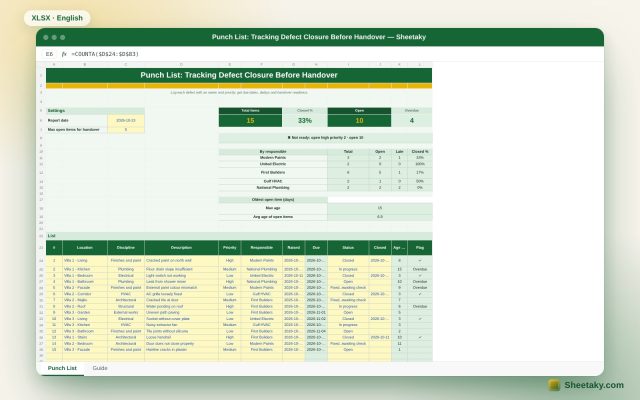The image size is (640, 400).
Task: Click the Settings section header
Action: tap(95, 111)
